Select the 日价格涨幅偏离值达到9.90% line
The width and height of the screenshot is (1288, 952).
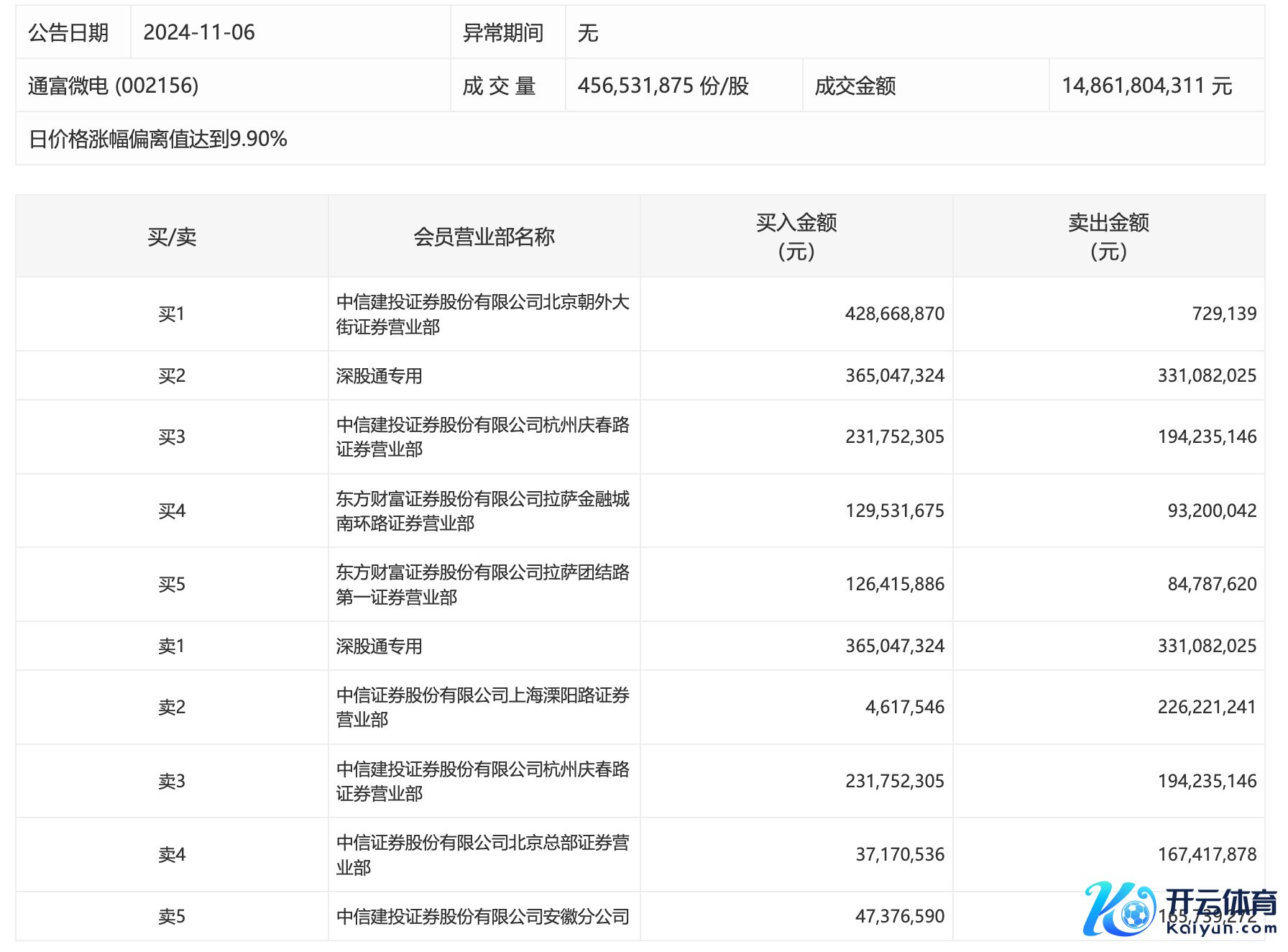(158, 139)
